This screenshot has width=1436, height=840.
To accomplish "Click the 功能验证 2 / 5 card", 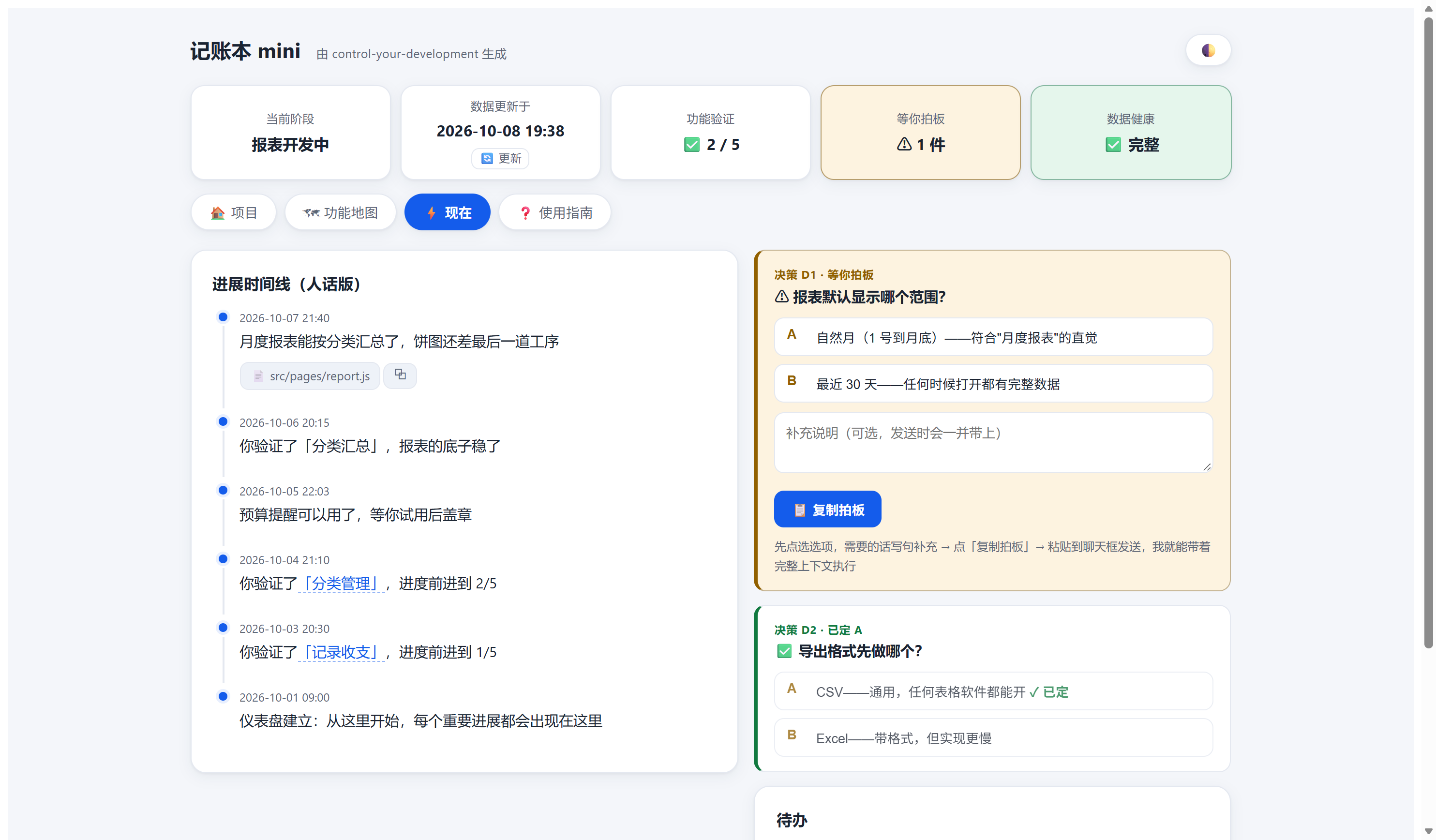I will (711, 133).
